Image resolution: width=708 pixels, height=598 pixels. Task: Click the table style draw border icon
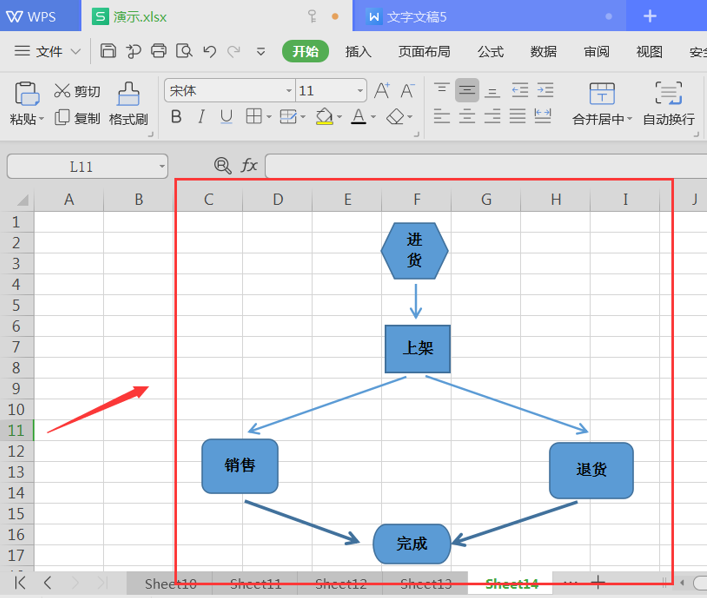point(288,117)
